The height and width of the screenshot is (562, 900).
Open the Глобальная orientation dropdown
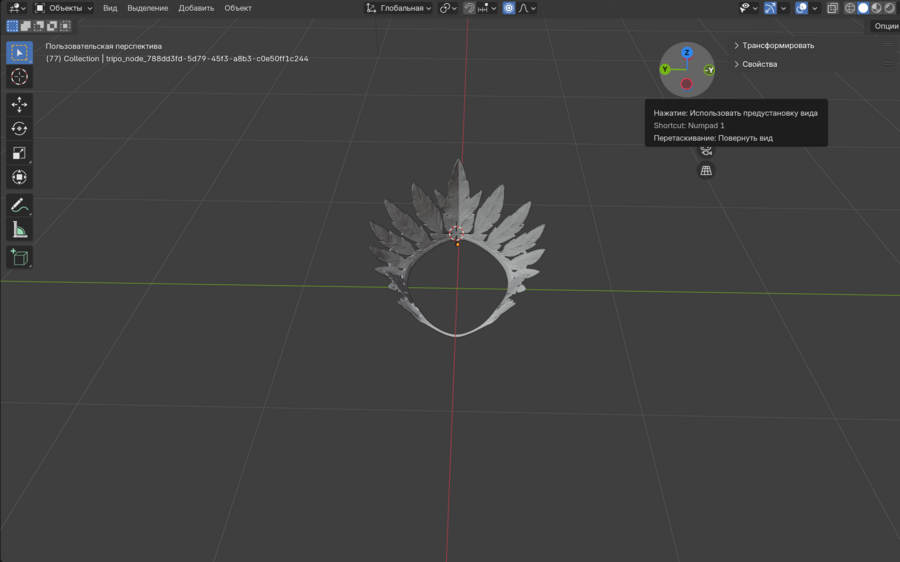[x=398, y=8]
